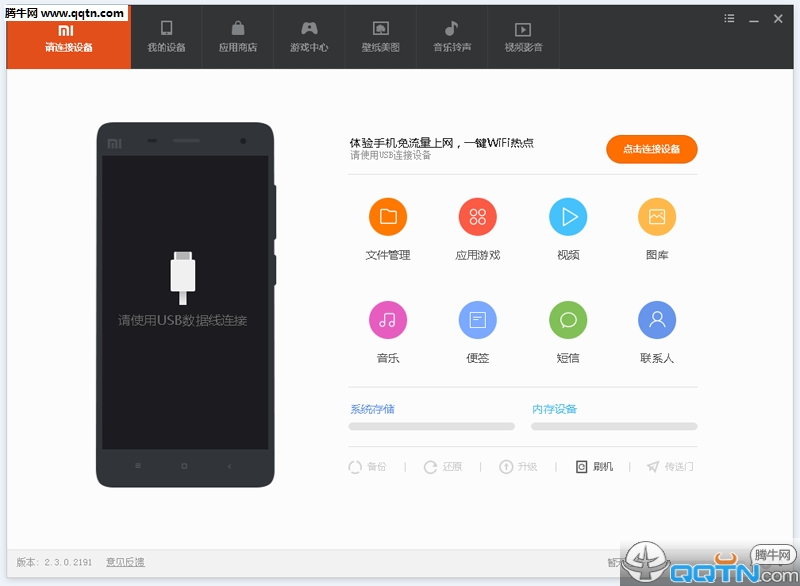Open the 短信 messages icon
The image size is (800, 586).
(568, 320)
